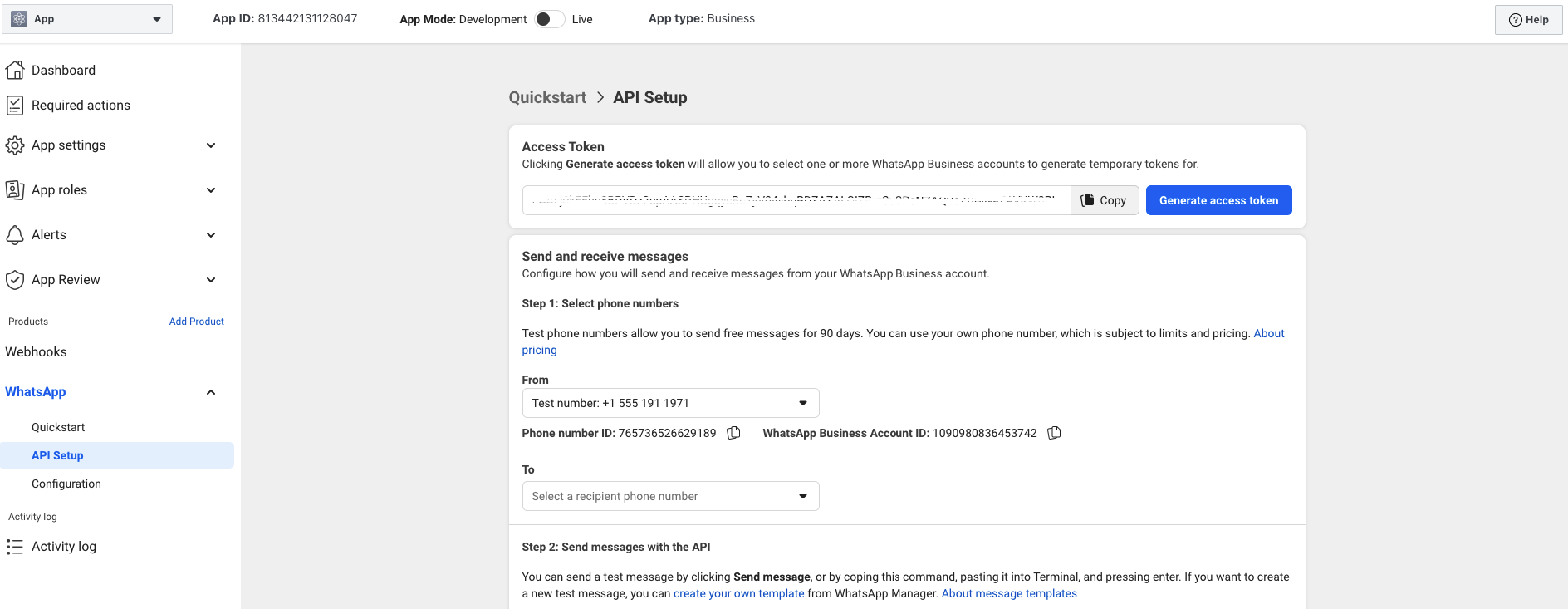1568x609 pixels.
Task: Click 'Step 2: Send messages with the API'
Action: (x=616, y=547)
